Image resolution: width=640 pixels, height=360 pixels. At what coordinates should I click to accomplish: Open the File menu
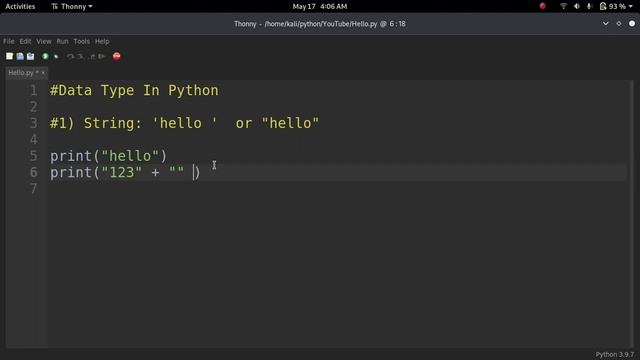[x=9, y=41]
